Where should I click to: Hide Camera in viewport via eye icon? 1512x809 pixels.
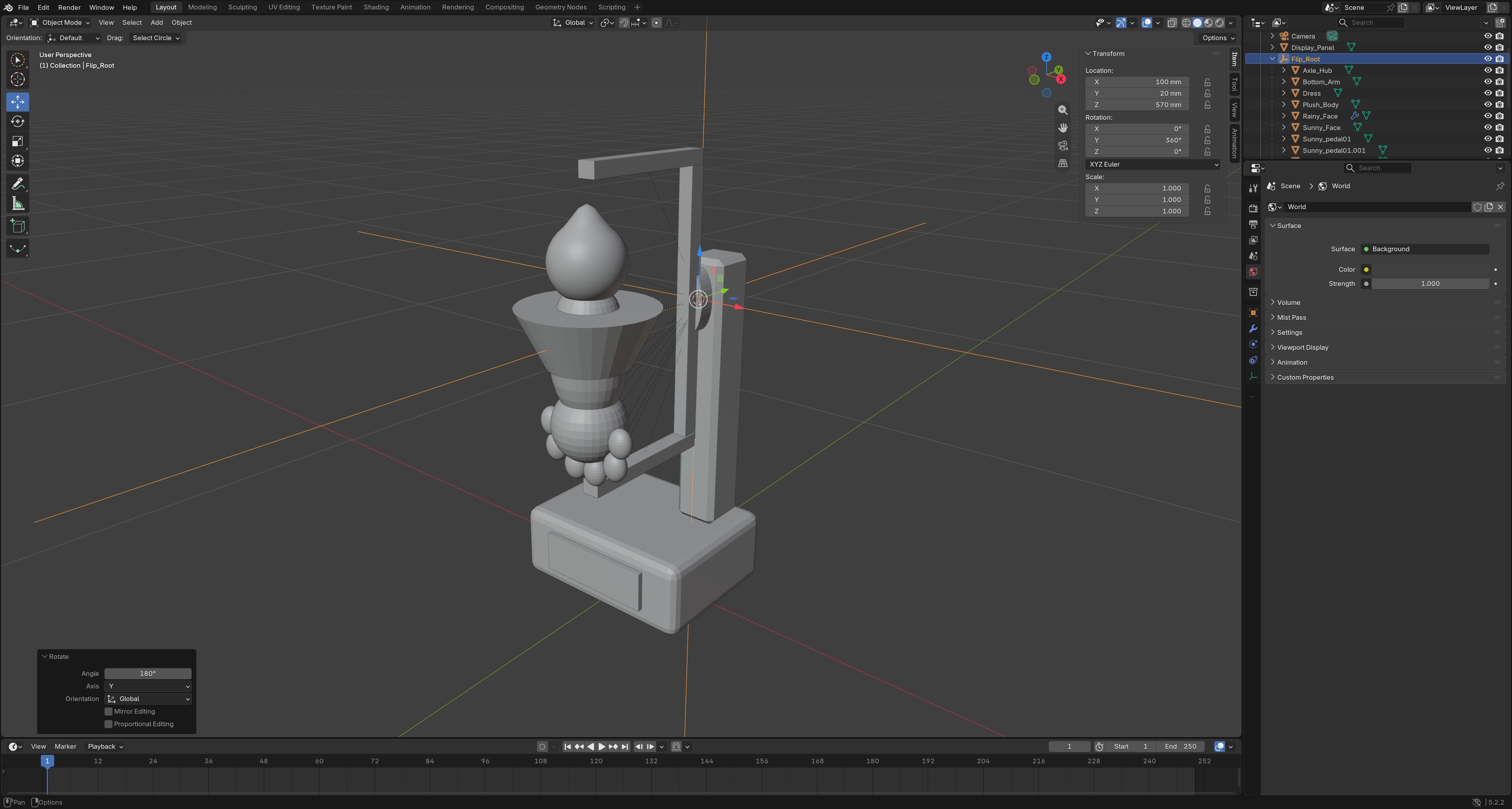1487,36
